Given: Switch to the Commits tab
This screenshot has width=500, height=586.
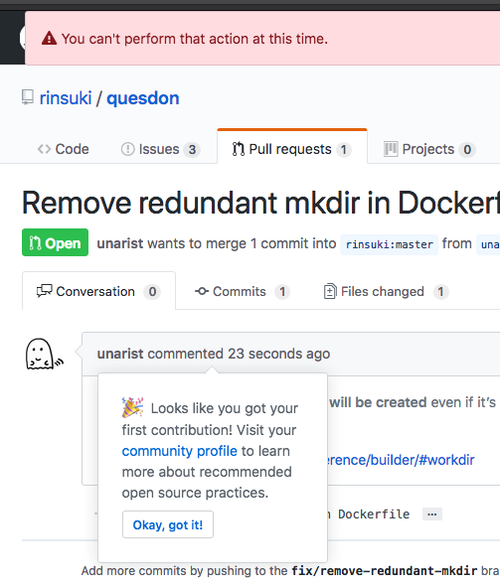Looking at the screenshot, I should 242,292.
